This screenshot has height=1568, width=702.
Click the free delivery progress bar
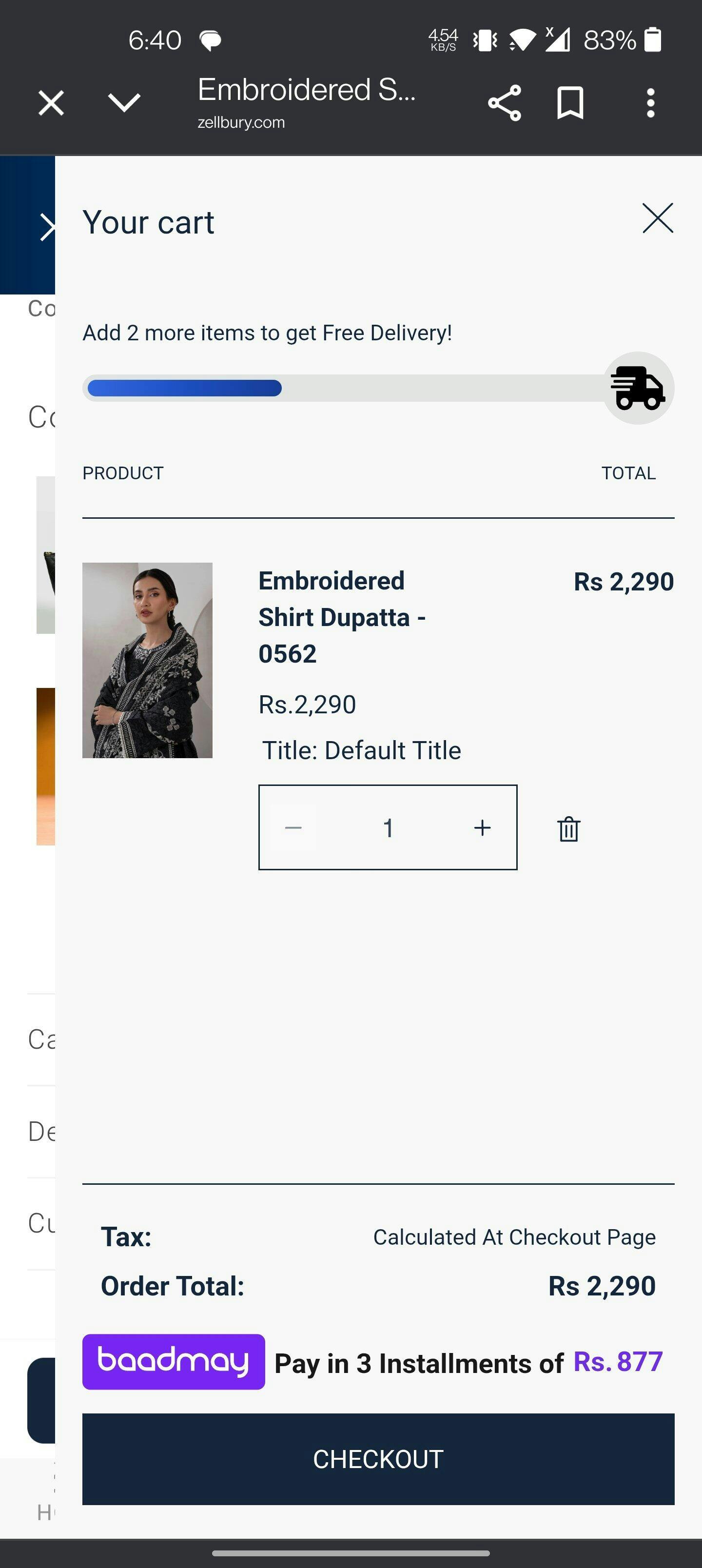click(x=344, y=389)
